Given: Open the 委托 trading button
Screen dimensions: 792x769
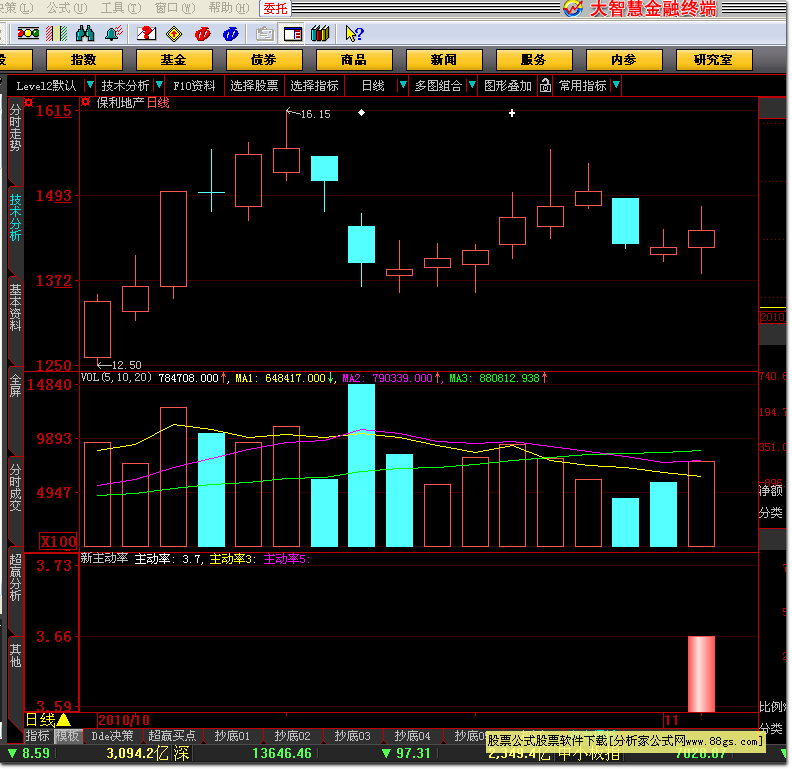Looking at the screenshot, I should 275,8.
